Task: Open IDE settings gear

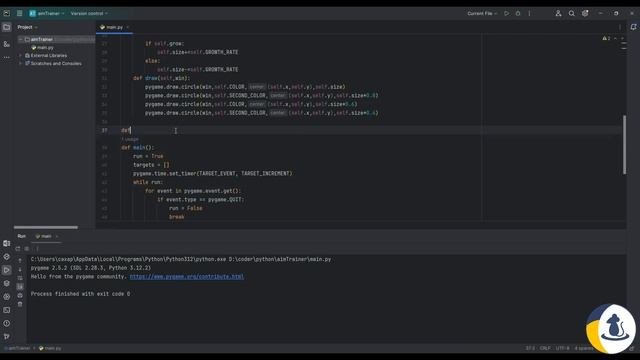Action: point(585,13)
